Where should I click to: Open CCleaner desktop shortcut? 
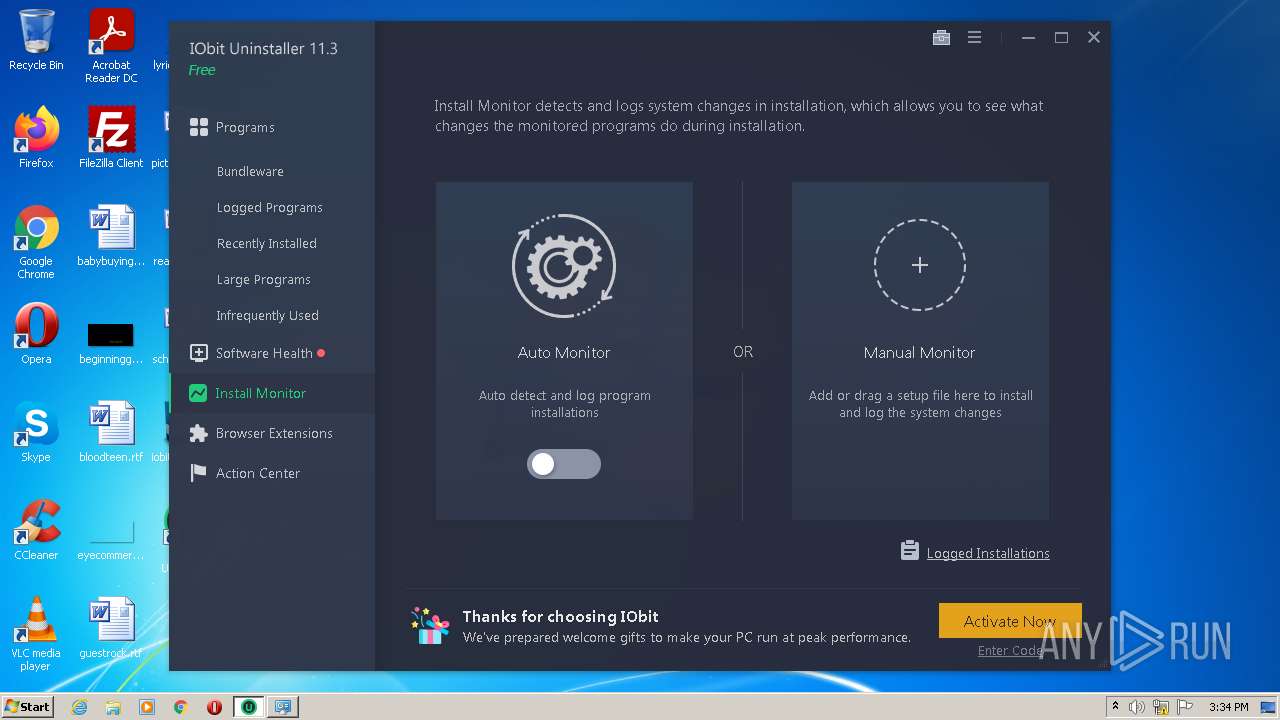coord(36,530)
